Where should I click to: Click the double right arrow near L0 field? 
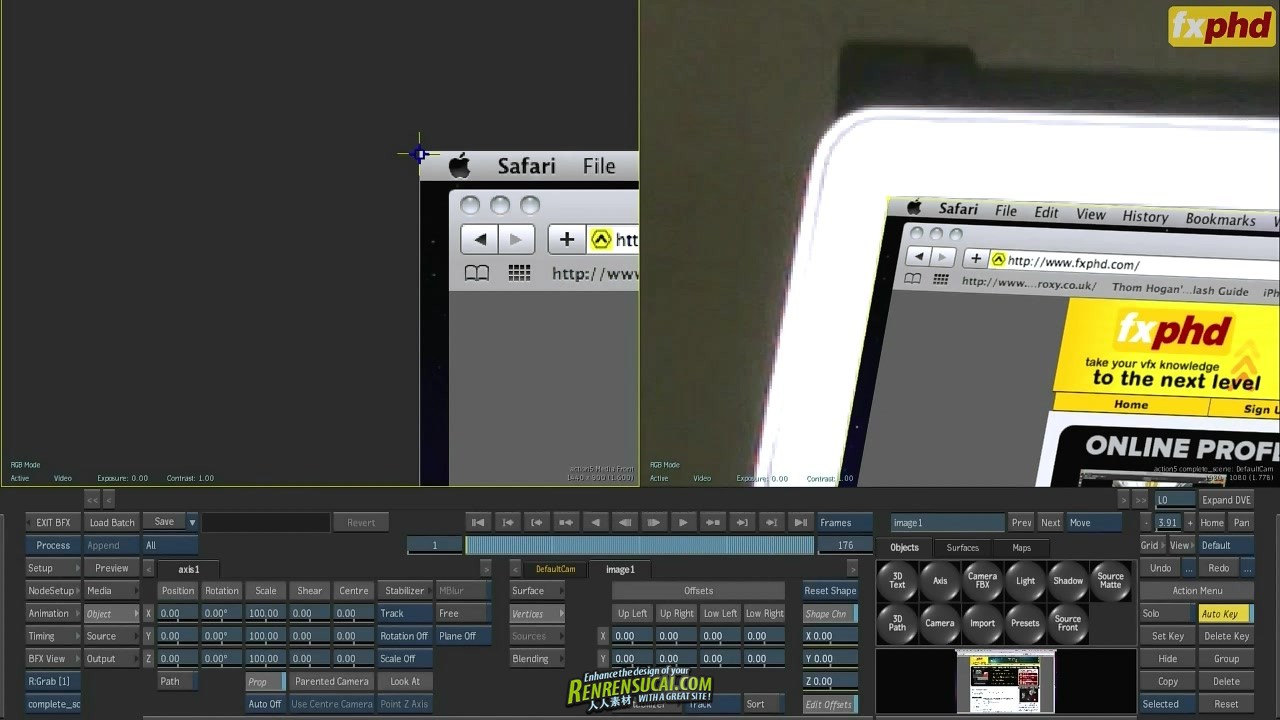pos(1140,500)
